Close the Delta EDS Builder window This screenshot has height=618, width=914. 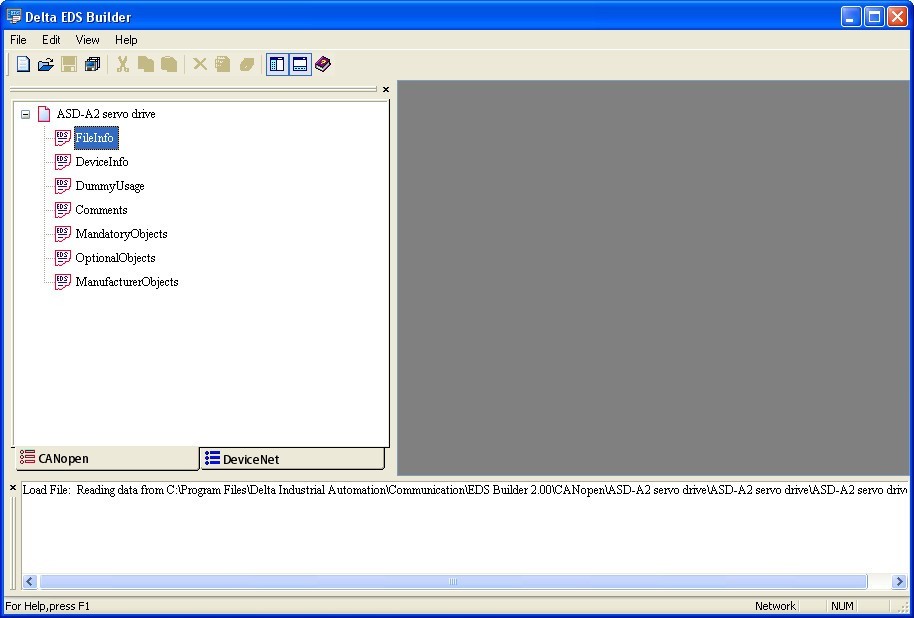point(898,16)
